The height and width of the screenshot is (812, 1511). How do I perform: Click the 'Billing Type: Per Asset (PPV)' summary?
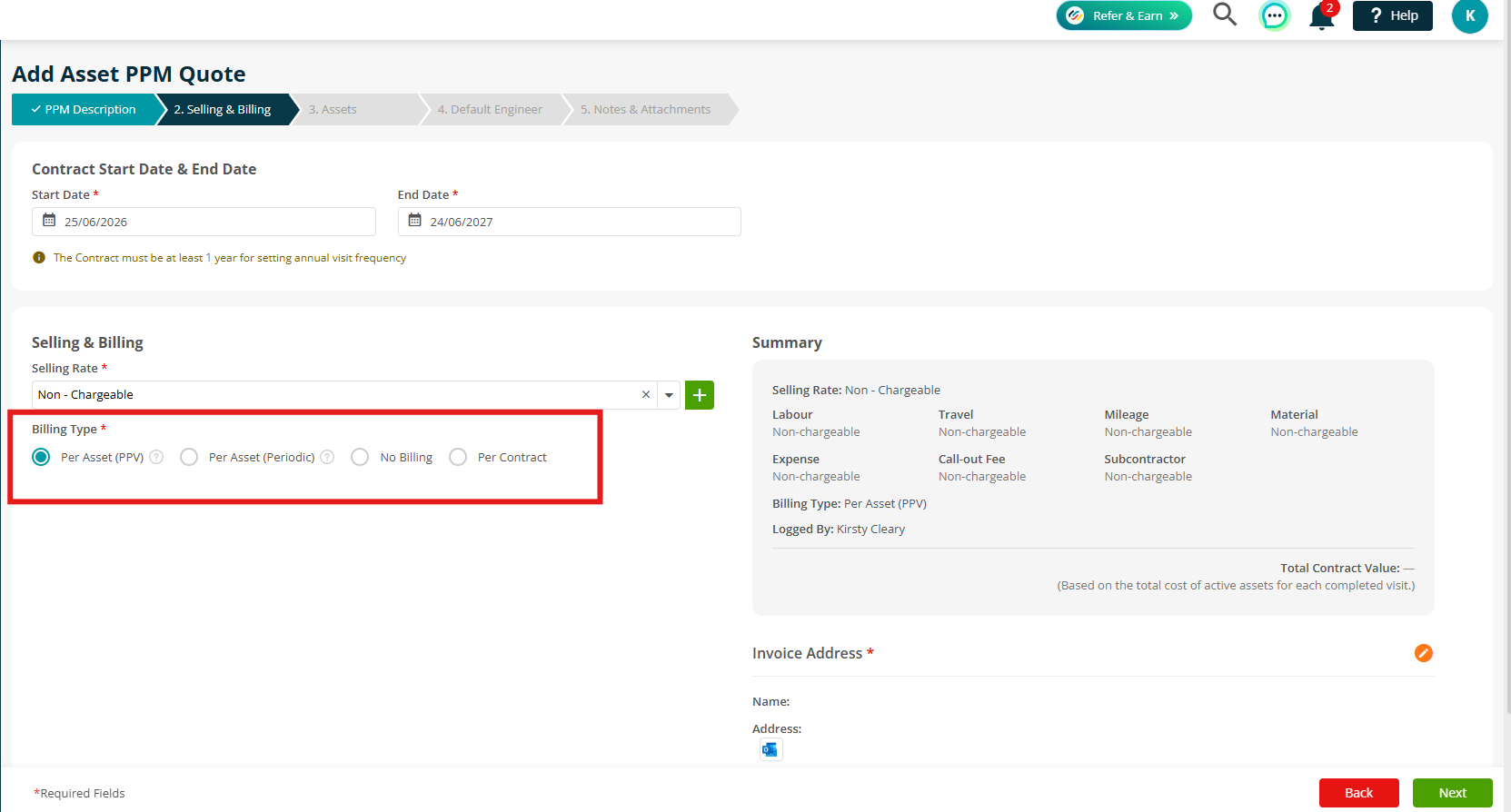coord(850,503)
